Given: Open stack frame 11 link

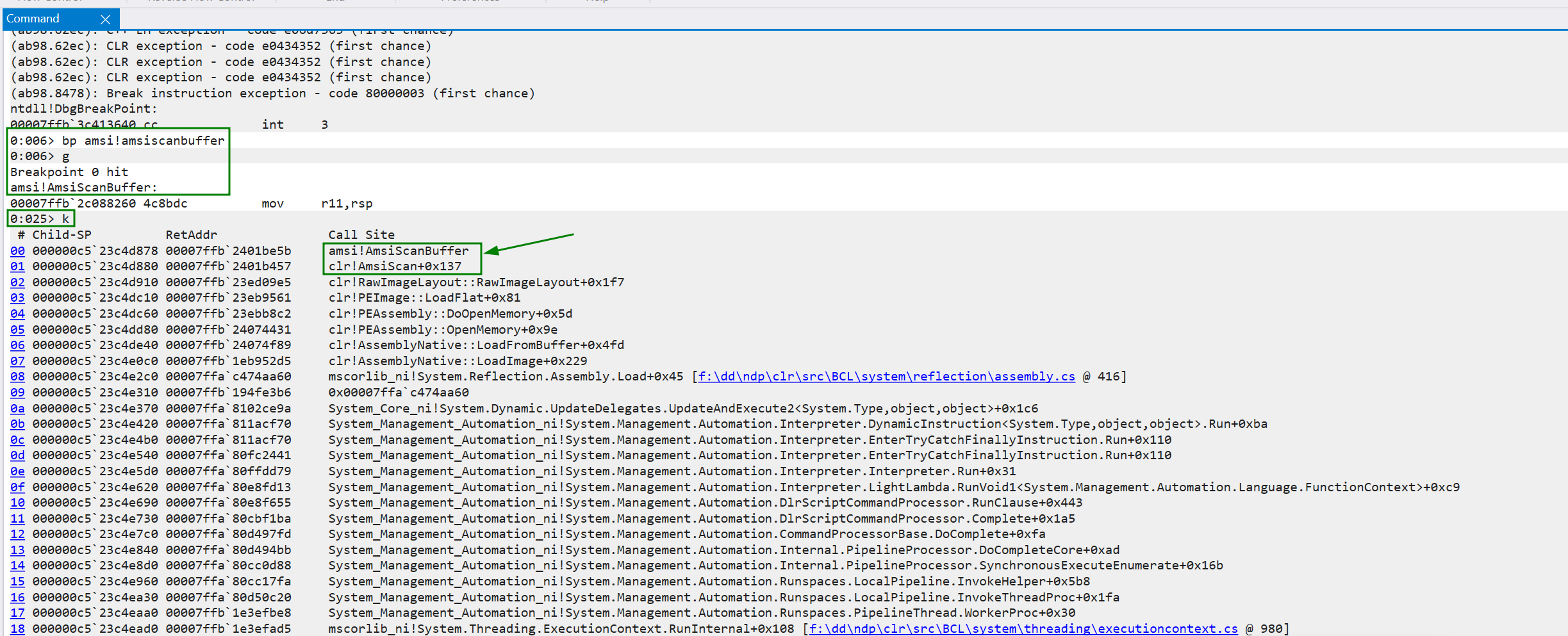Looking at the screenshot, I should (x=17, y=519).
